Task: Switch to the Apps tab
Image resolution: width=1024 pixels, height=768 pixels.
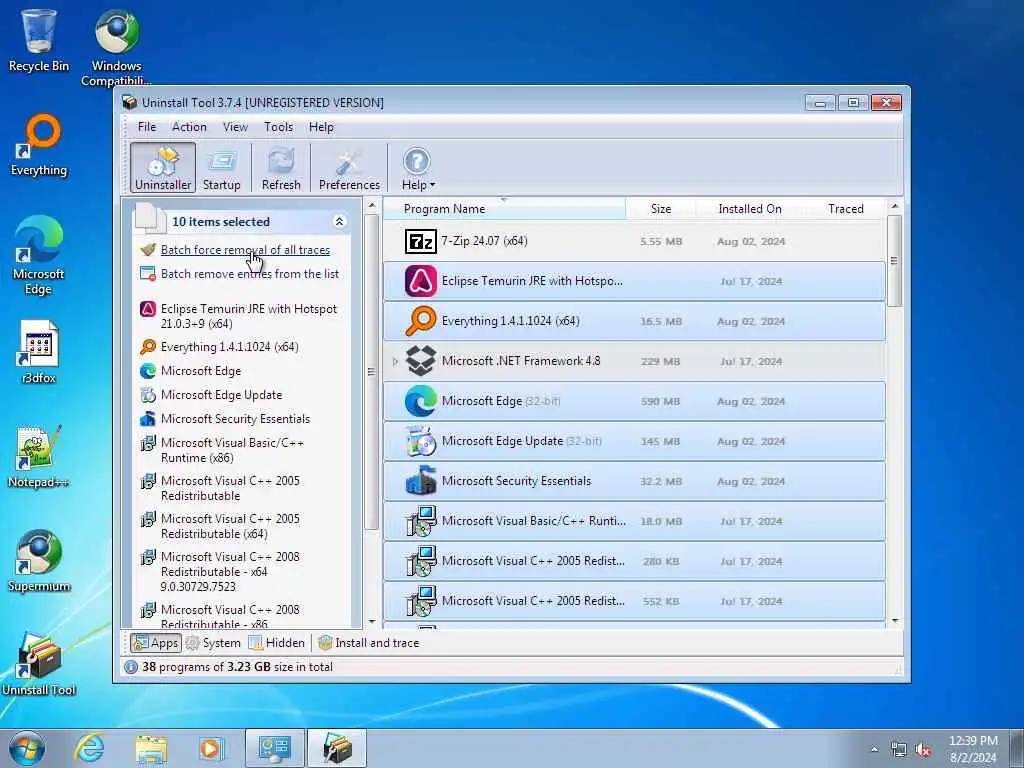Action: (155, 643)
